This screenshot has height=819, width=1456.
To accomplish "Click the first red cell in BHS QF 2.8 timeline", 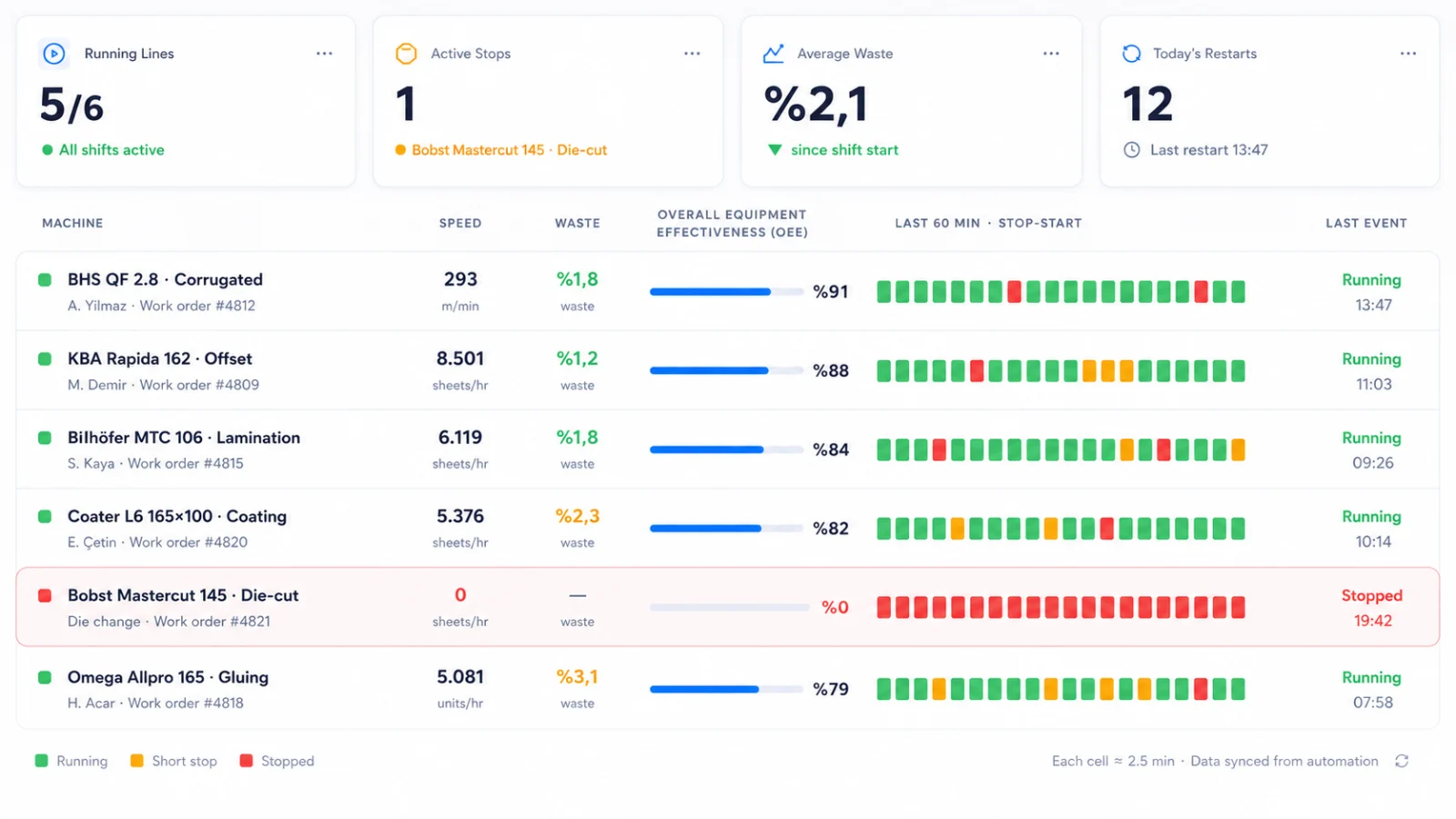I will pyautogui.click(x=1014, y=292).
